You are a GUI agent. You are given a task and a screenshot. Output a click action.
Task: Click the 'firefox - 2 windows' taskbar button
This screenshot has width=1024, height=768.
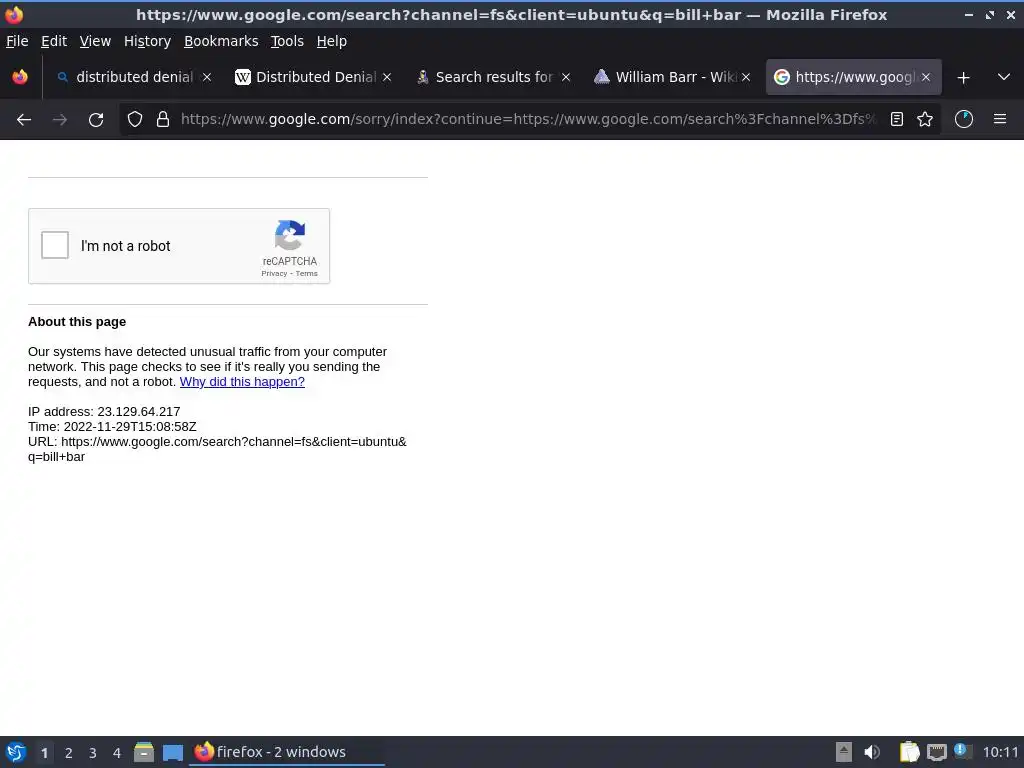coord(287,752)
